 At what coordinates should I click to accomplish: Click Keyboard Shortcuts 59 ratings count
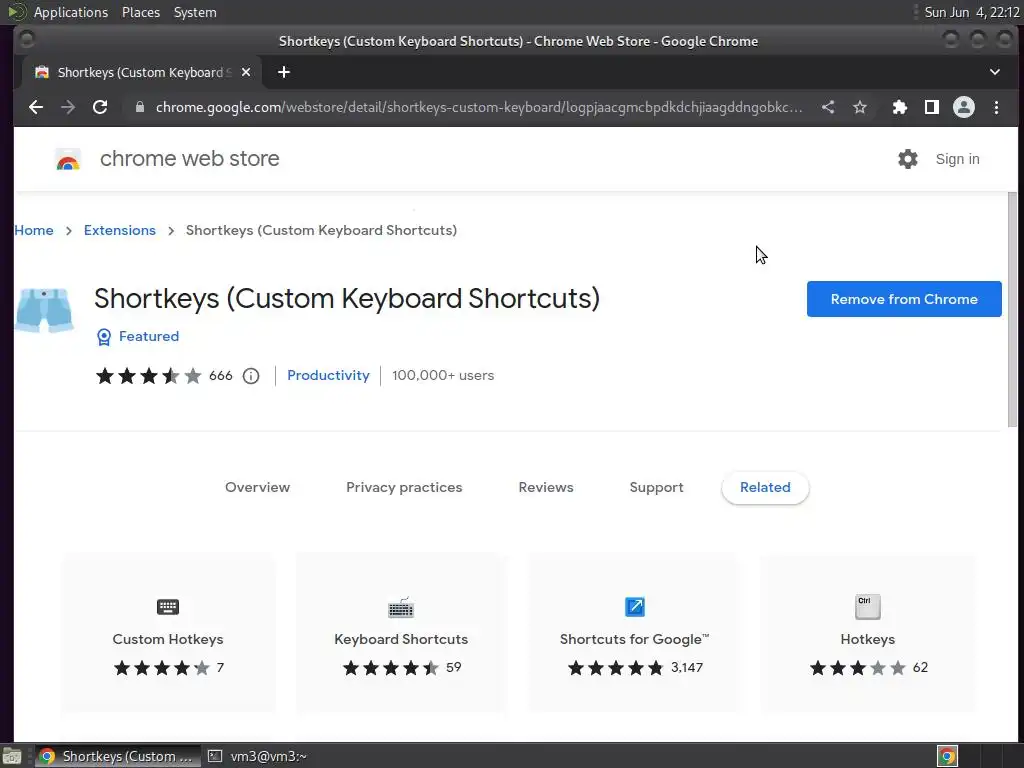454,667
